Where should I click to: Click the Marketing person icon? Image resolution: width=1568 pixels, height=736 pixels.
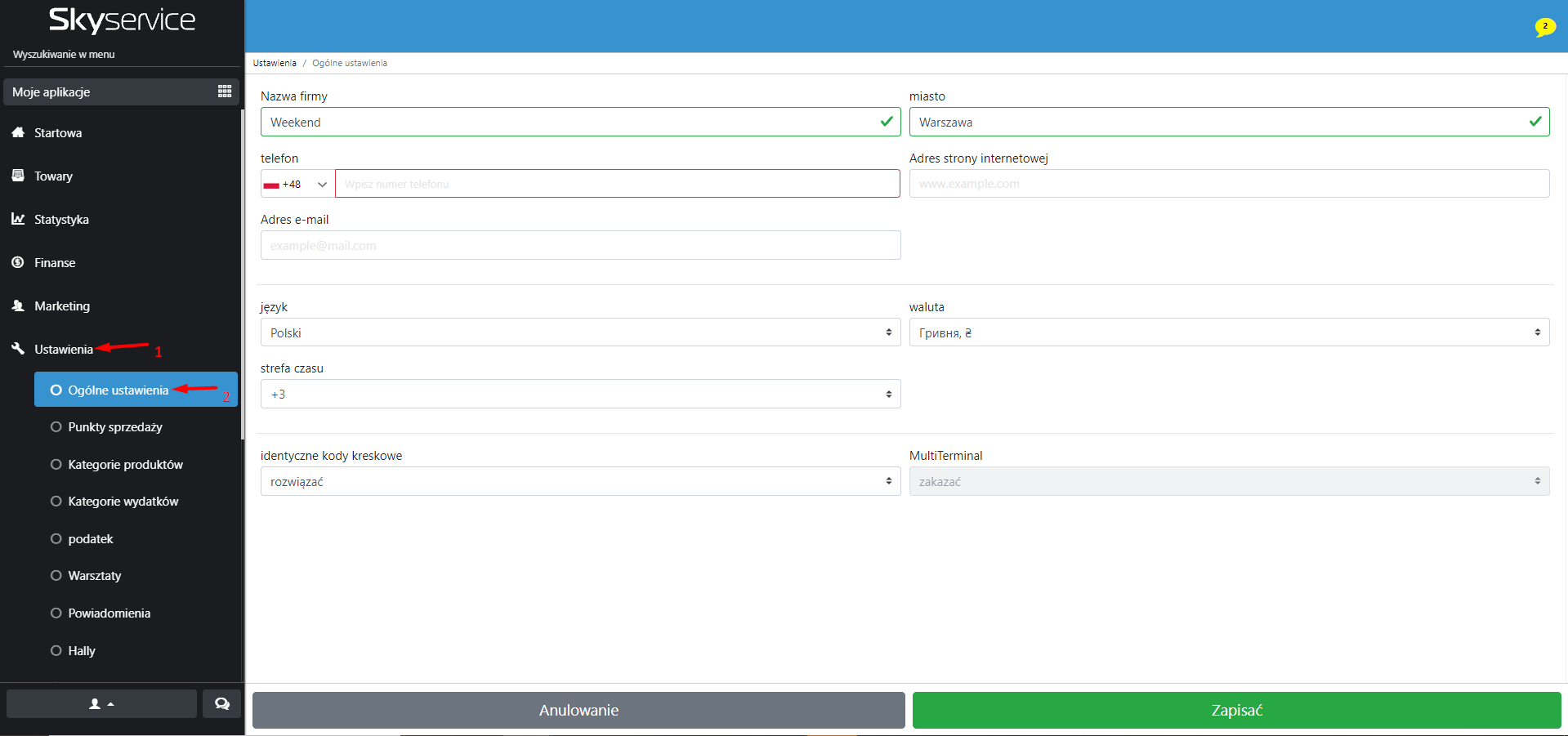pyautogui.click(x=18, y=306)
